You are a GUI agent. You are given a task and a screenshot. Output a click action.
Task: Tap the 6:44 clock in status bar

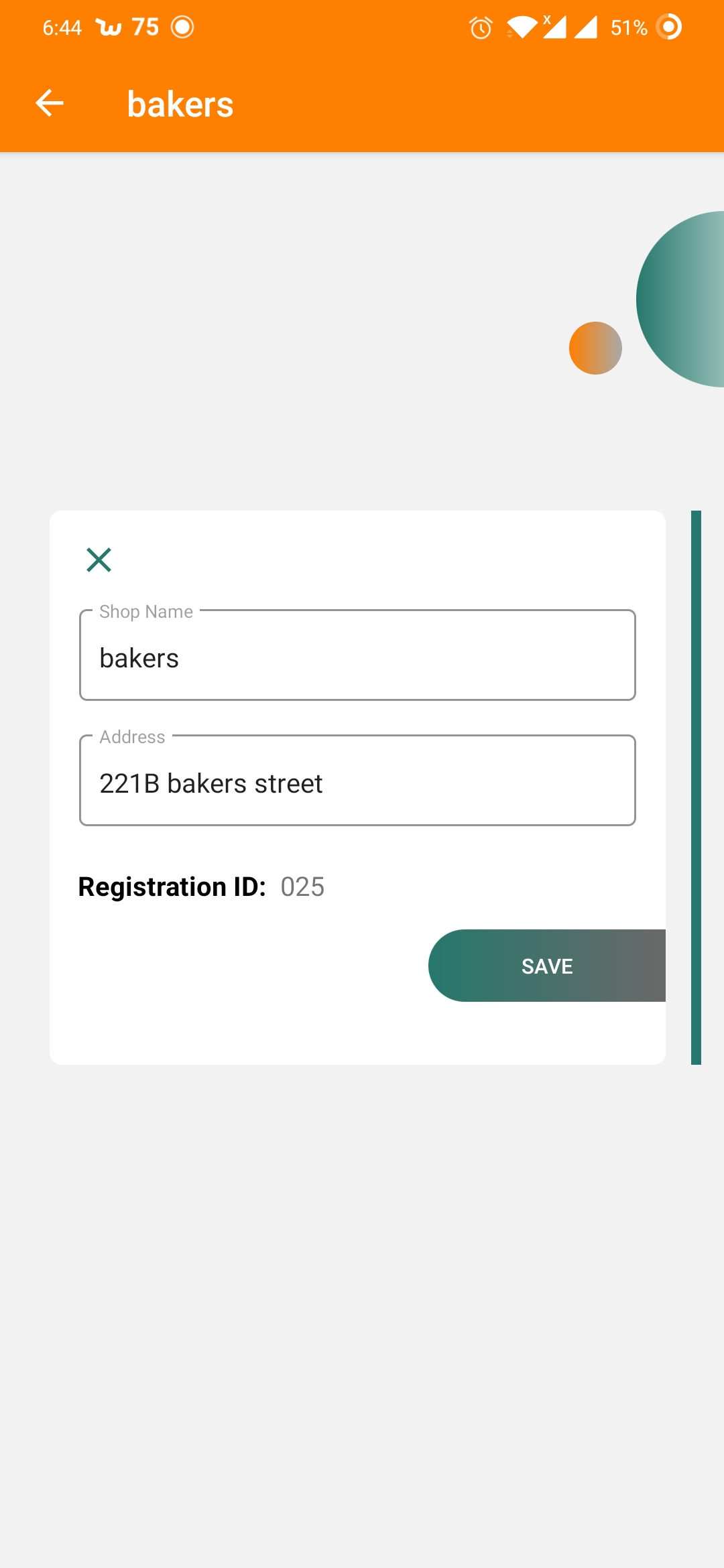coord(62,27)
